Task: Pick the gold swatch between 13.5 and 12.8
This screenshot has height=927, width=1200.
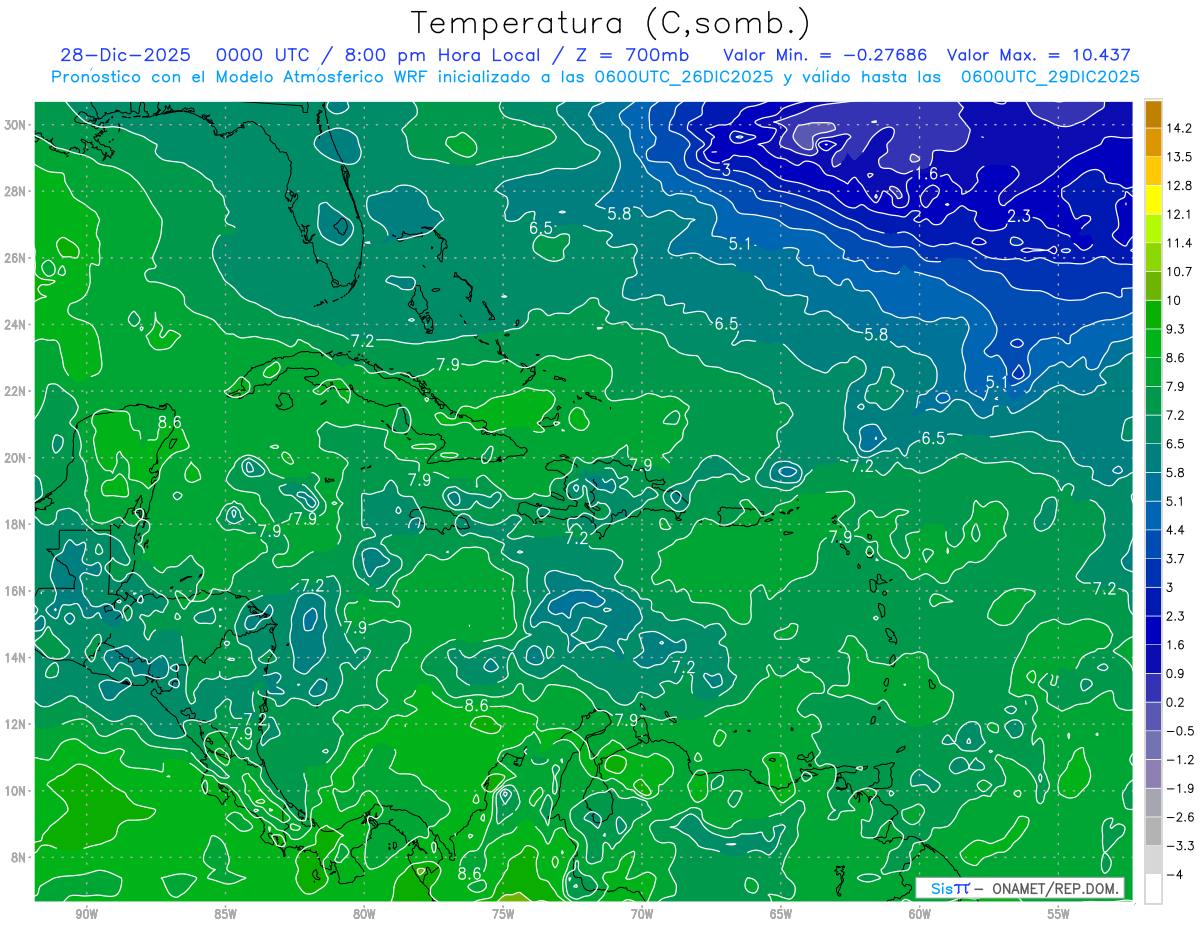Action: coord(1153,172)
